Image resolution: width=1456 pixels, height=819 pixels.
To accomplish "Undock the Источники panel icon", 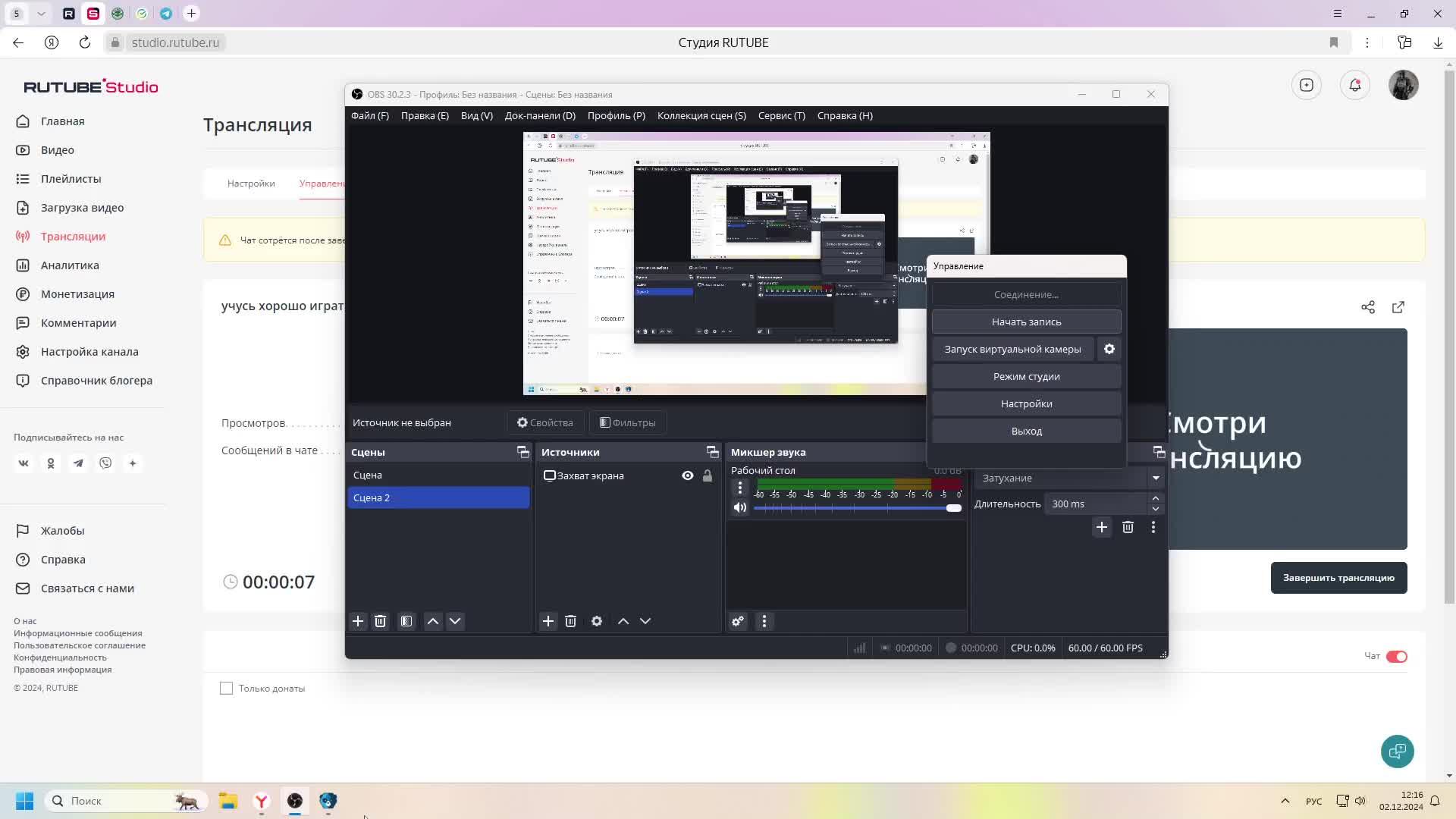I will [713, 452].
